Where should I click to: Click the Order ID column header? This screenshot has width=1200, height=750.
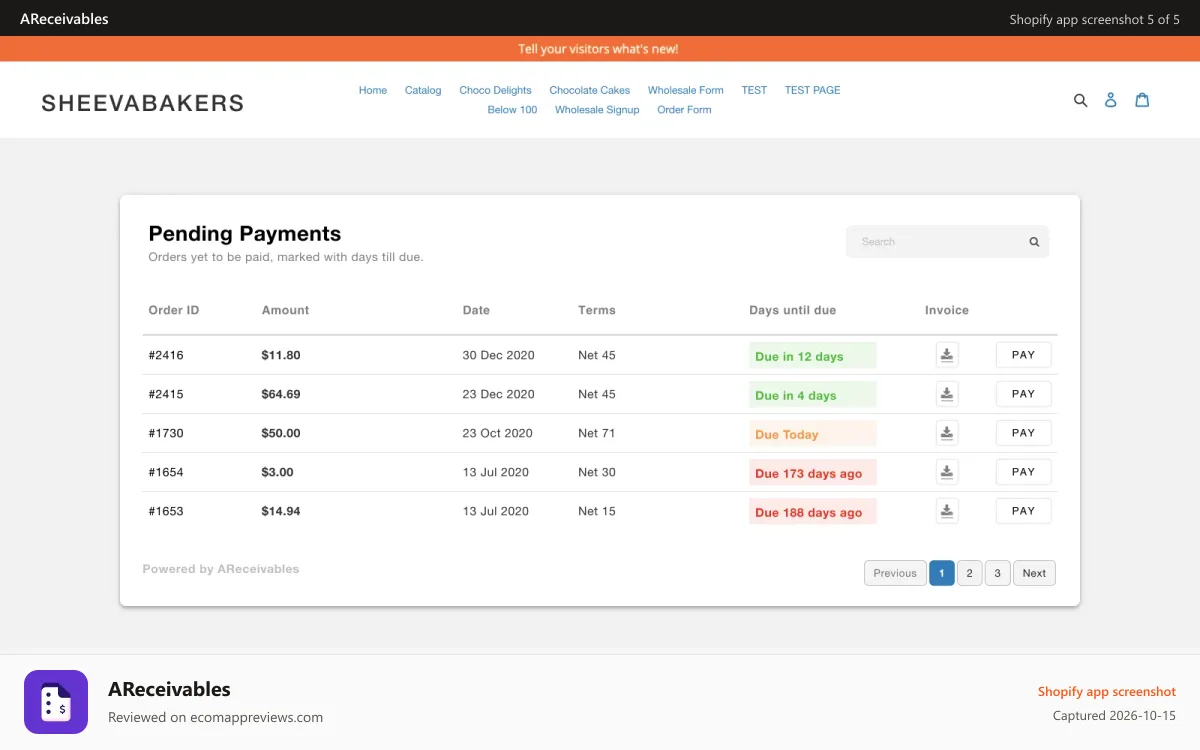(174, 310)
